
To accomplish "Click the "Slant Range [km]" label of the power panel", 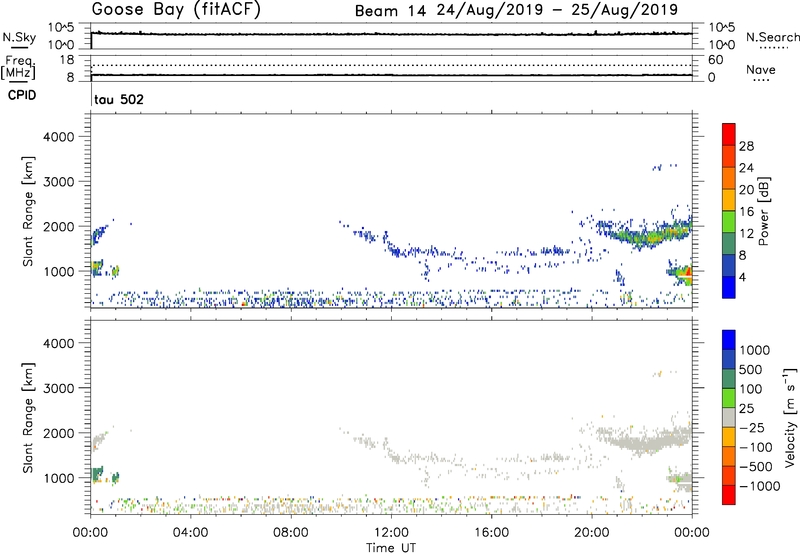I will (x=28, y=211).
